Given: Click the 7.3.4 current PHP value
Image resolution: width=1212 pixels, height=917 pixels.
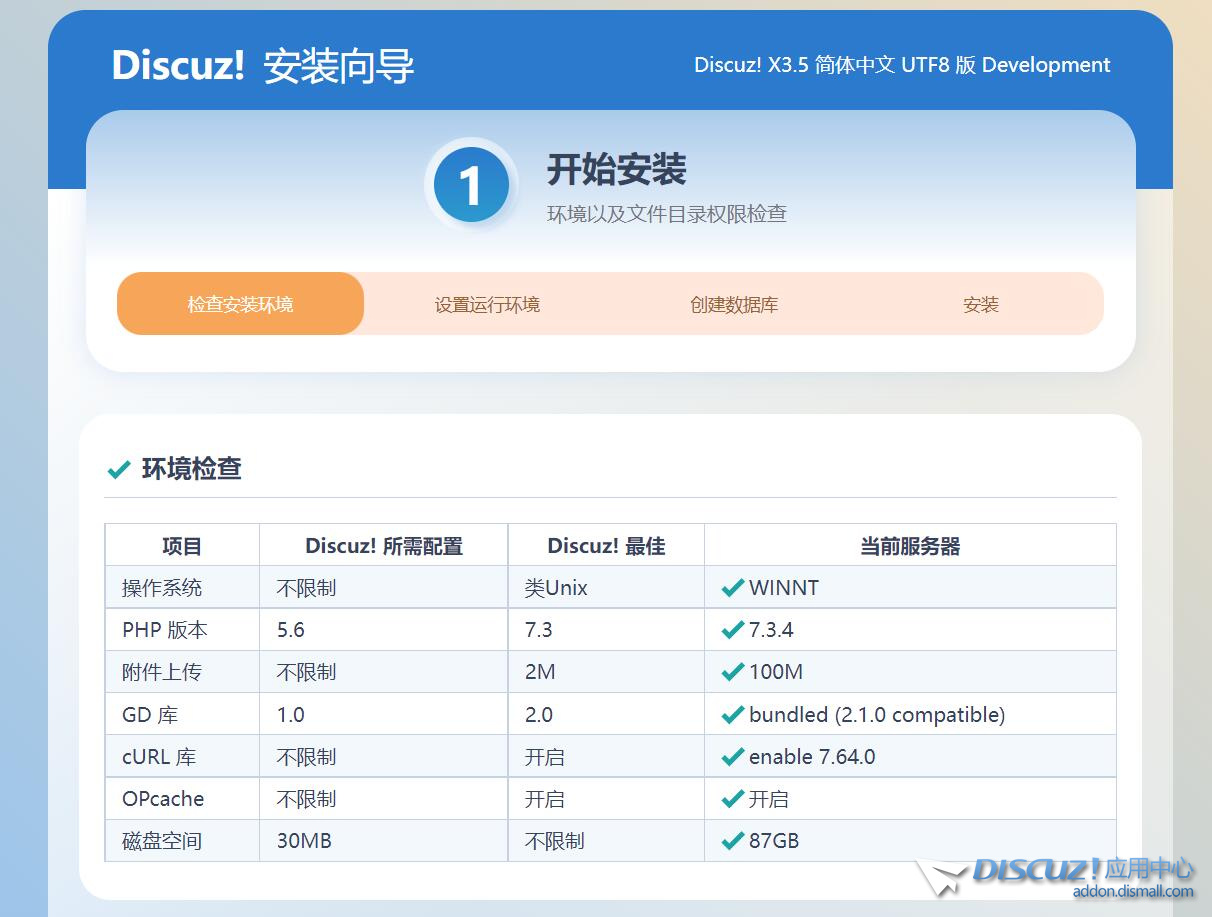Looking at the screenshot, I should pos(771,630).
